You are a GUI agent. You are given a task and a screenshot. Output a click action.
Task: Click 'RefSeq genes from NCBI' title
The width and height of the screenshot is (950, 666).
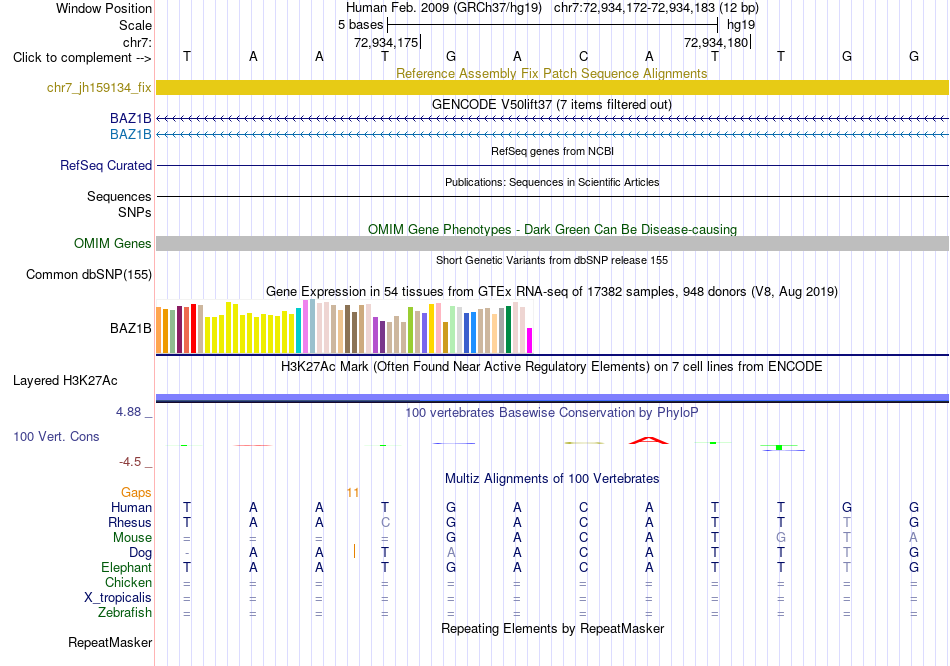(552, 151)
